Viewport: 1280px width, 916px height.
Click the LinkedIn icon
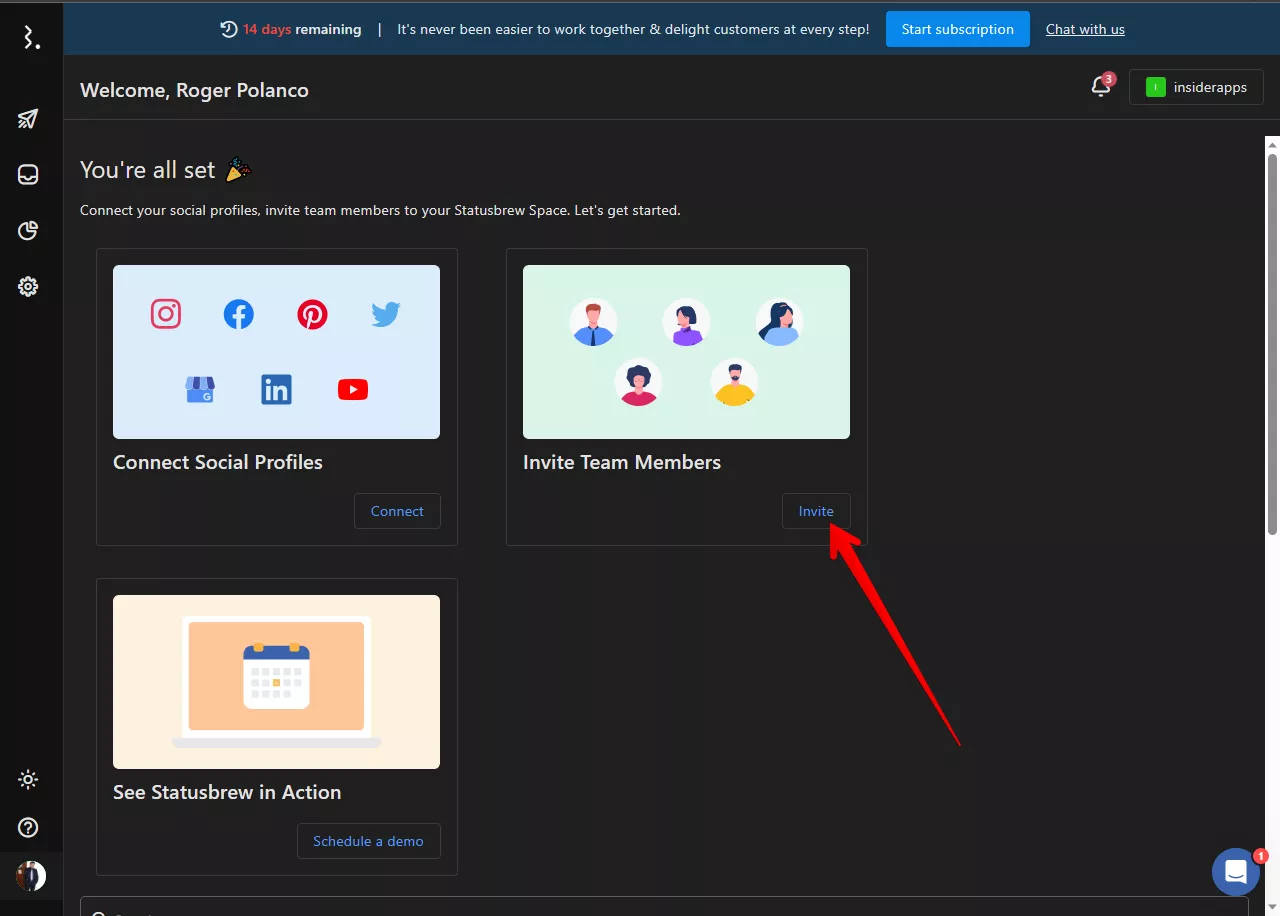coord(276,389)
